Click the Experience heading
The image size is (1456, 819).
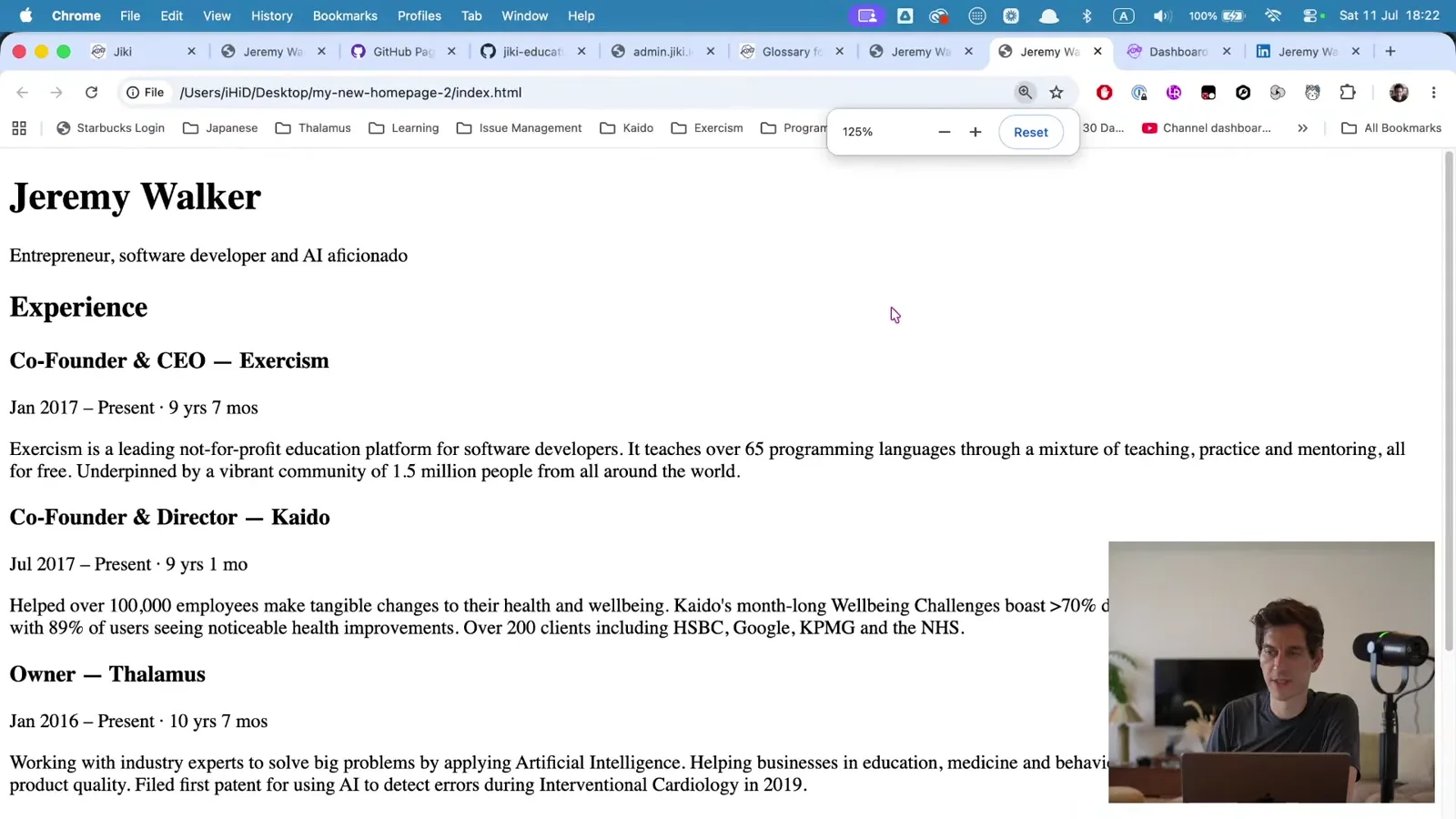(78, 308)
